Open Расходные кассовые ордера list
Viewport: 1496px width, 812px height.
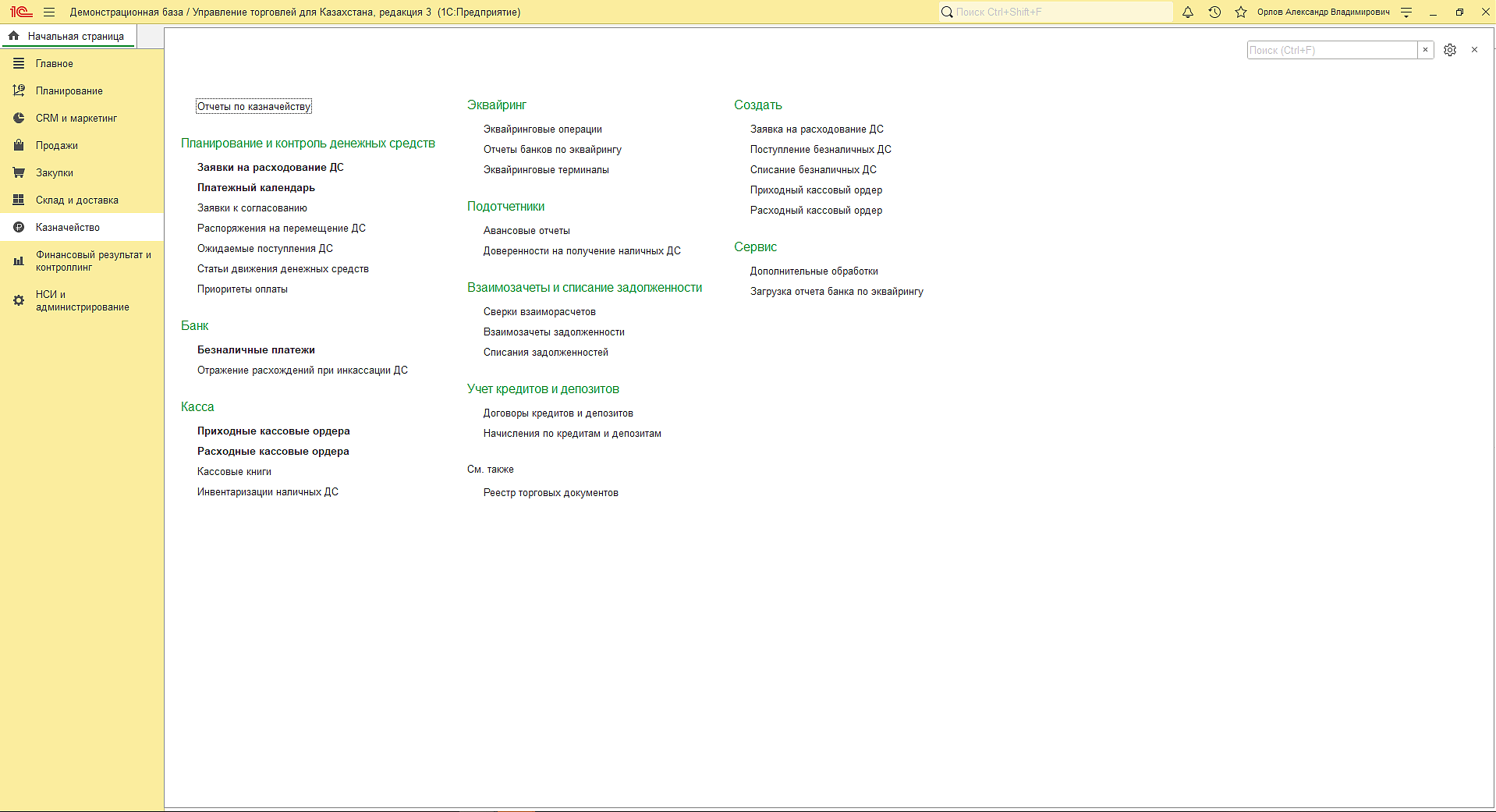click(x=273, y=451)
